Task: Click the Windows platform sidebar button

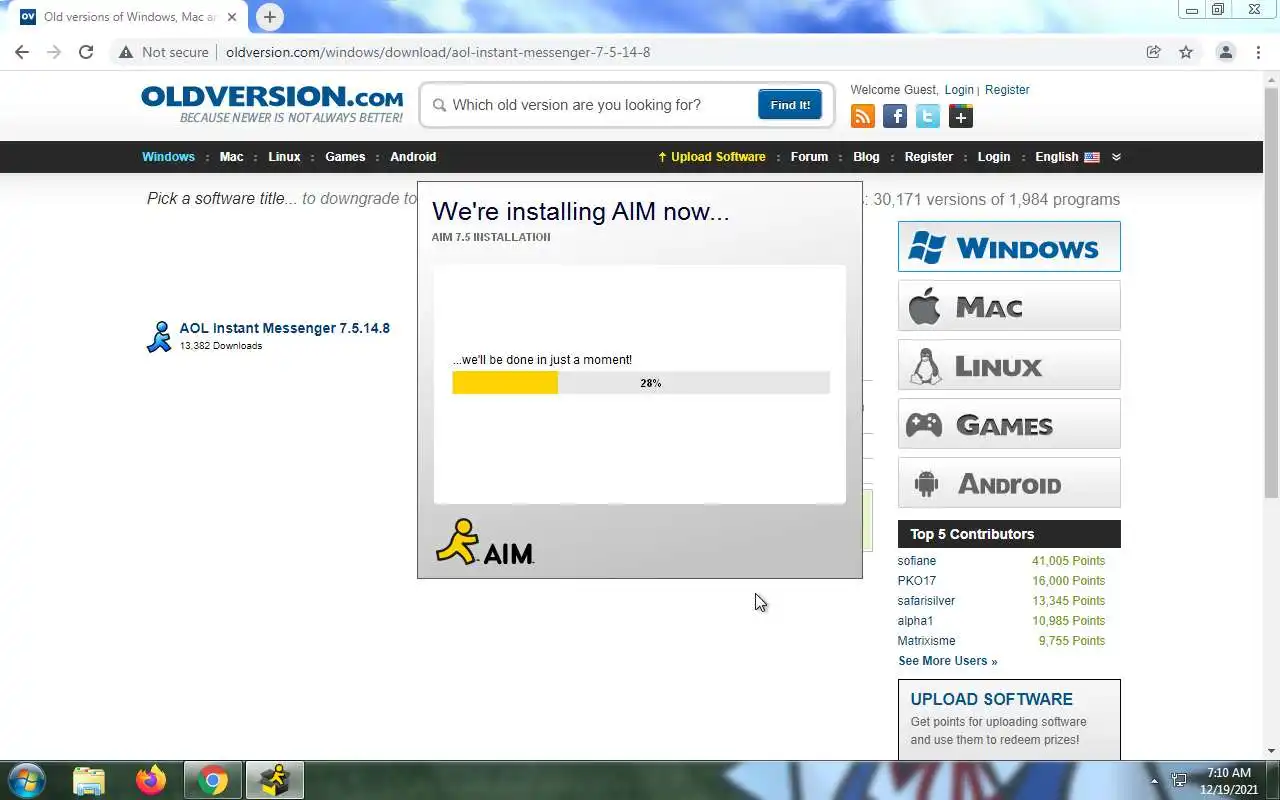Action: pyautogui.click(x=1009, y=247)
